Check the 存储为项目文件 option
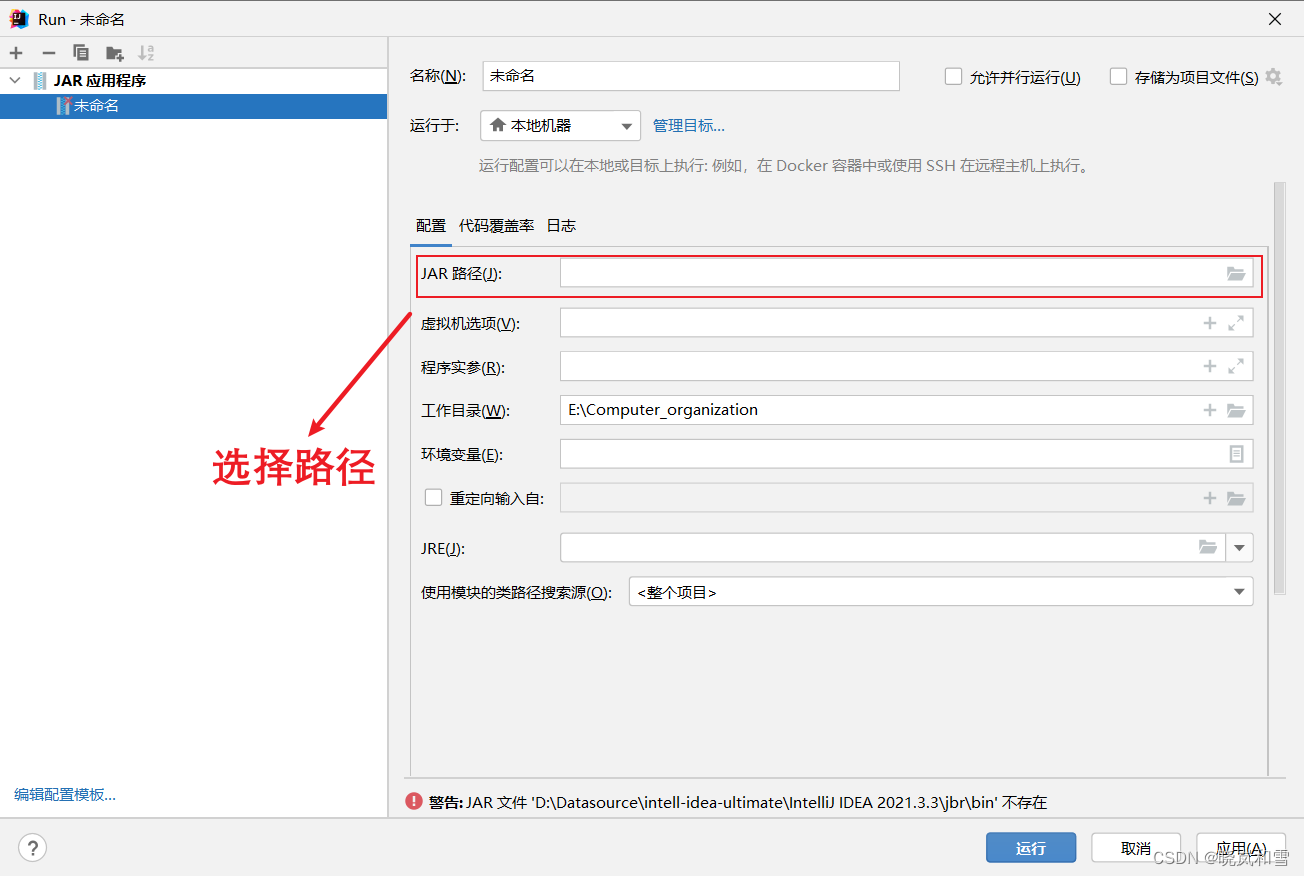 pos(1117,76)
